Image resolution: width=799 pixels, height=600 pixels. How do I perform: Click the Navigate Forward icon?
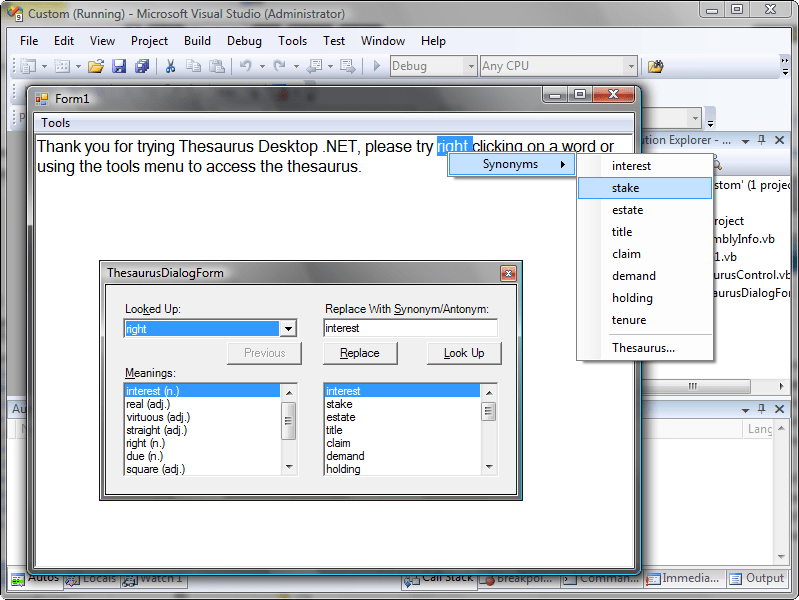[x=348, y=66]
